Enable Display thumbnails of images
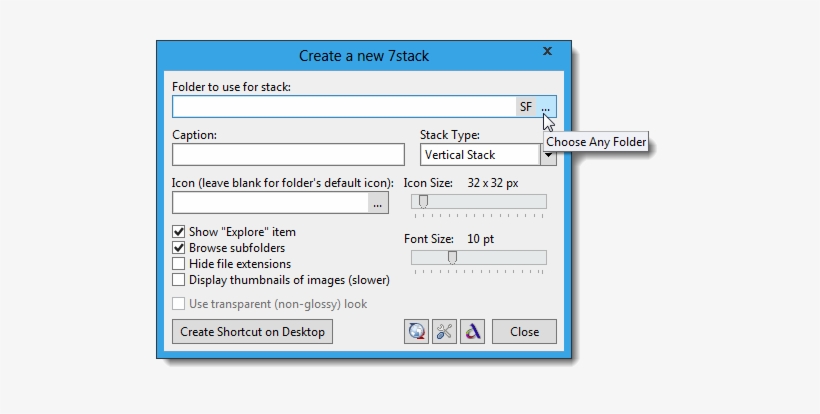This screenshot has height=414, width=820. pyautogui.click(x=178, y=280)
